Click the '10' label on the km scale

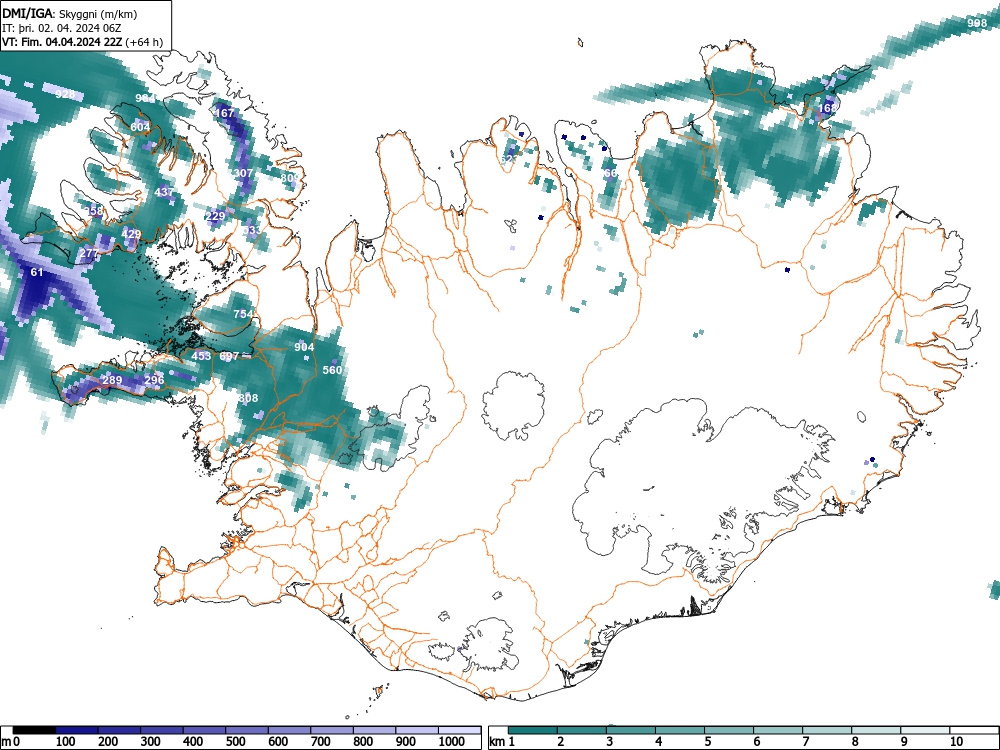(x=956, y=742)
